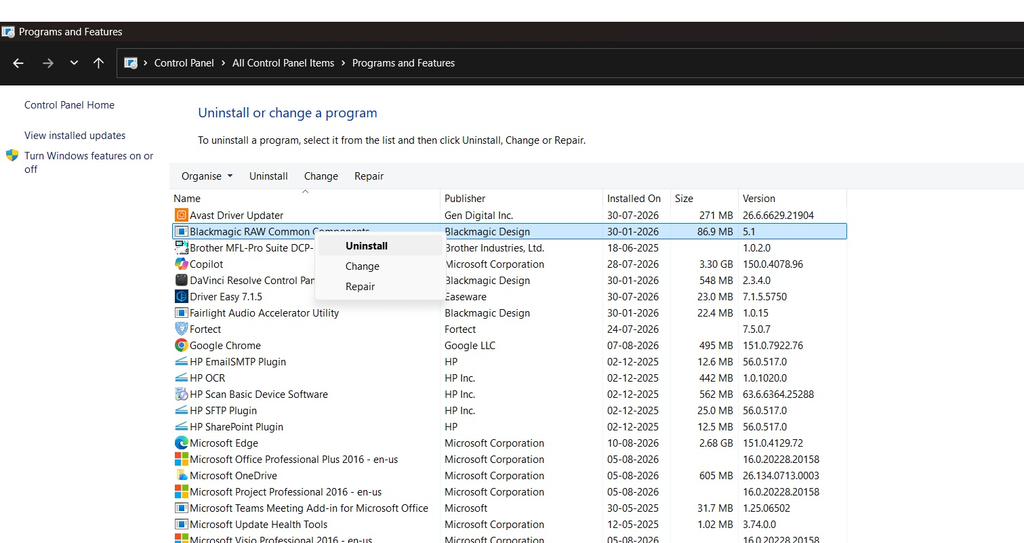Screen dimensions: 1024x543
Task: Click Change in the toolbar
Action: click(321, 176)
